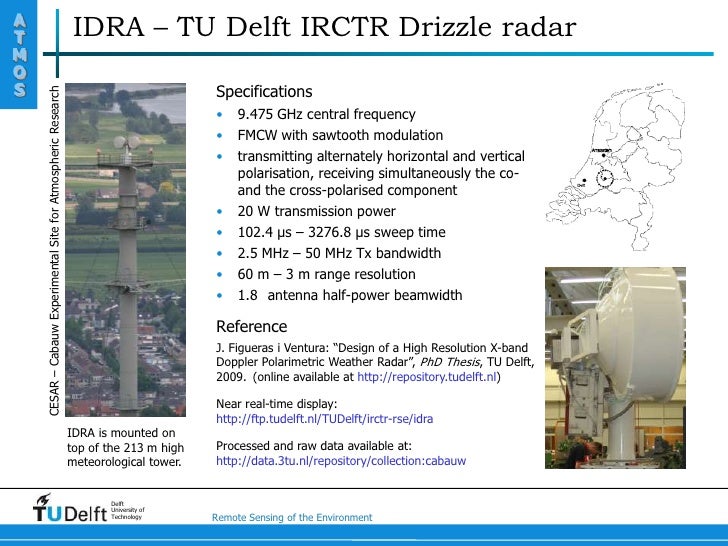The image size is (728, 546).
Task: Click the caption 'IDRA is mounted on top'
Action: coord(125,447)
